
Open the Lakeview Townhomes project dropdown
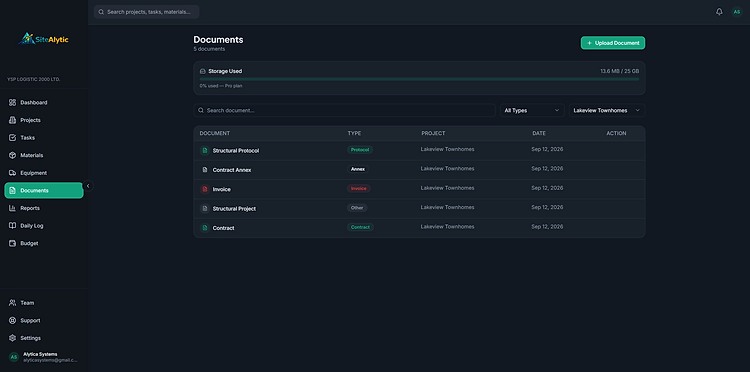click(607, 110)
